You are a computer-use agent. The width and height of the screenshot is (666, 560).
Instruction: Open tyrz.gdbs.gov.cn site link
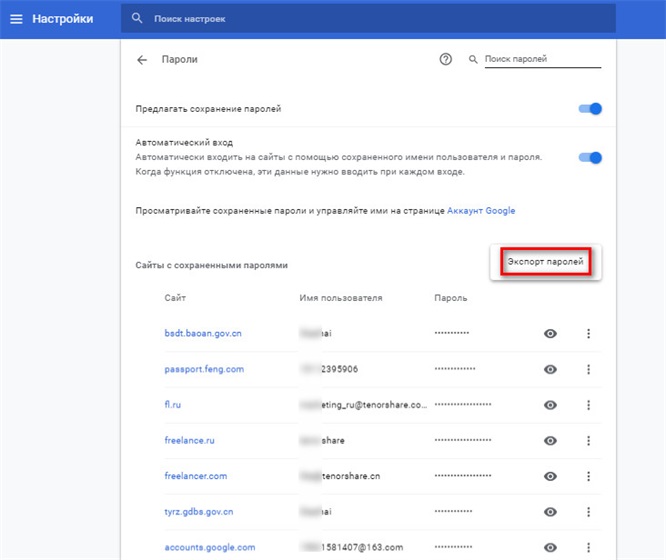199,512
